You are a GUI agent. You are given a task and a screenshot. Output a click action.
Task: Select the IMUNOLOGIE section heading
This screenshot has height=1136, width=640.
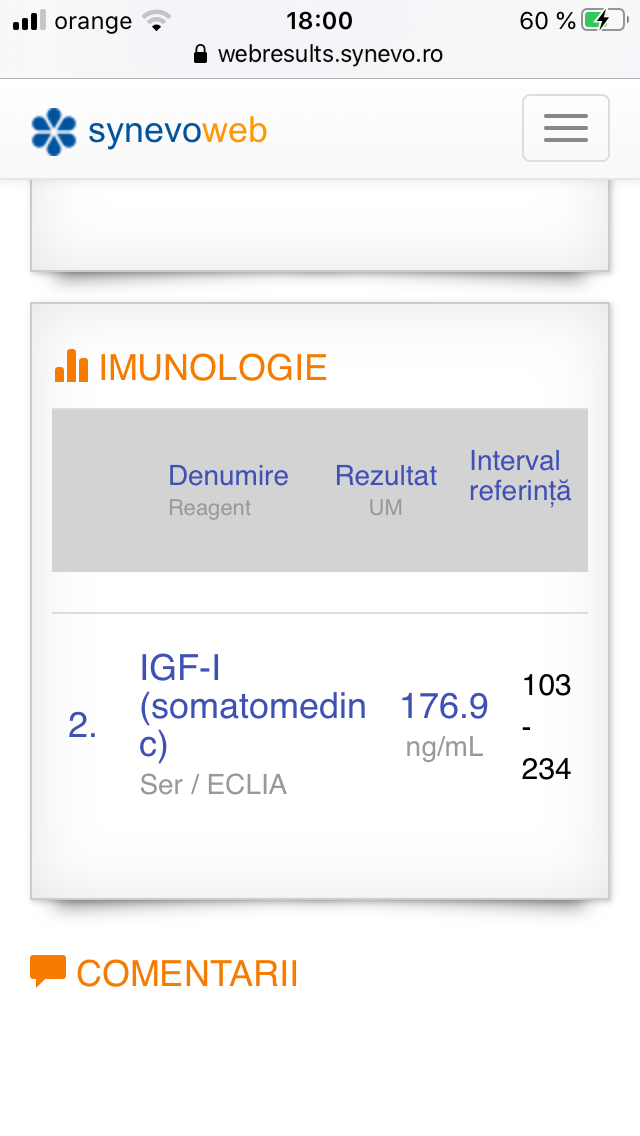click(x=212, y=368)
